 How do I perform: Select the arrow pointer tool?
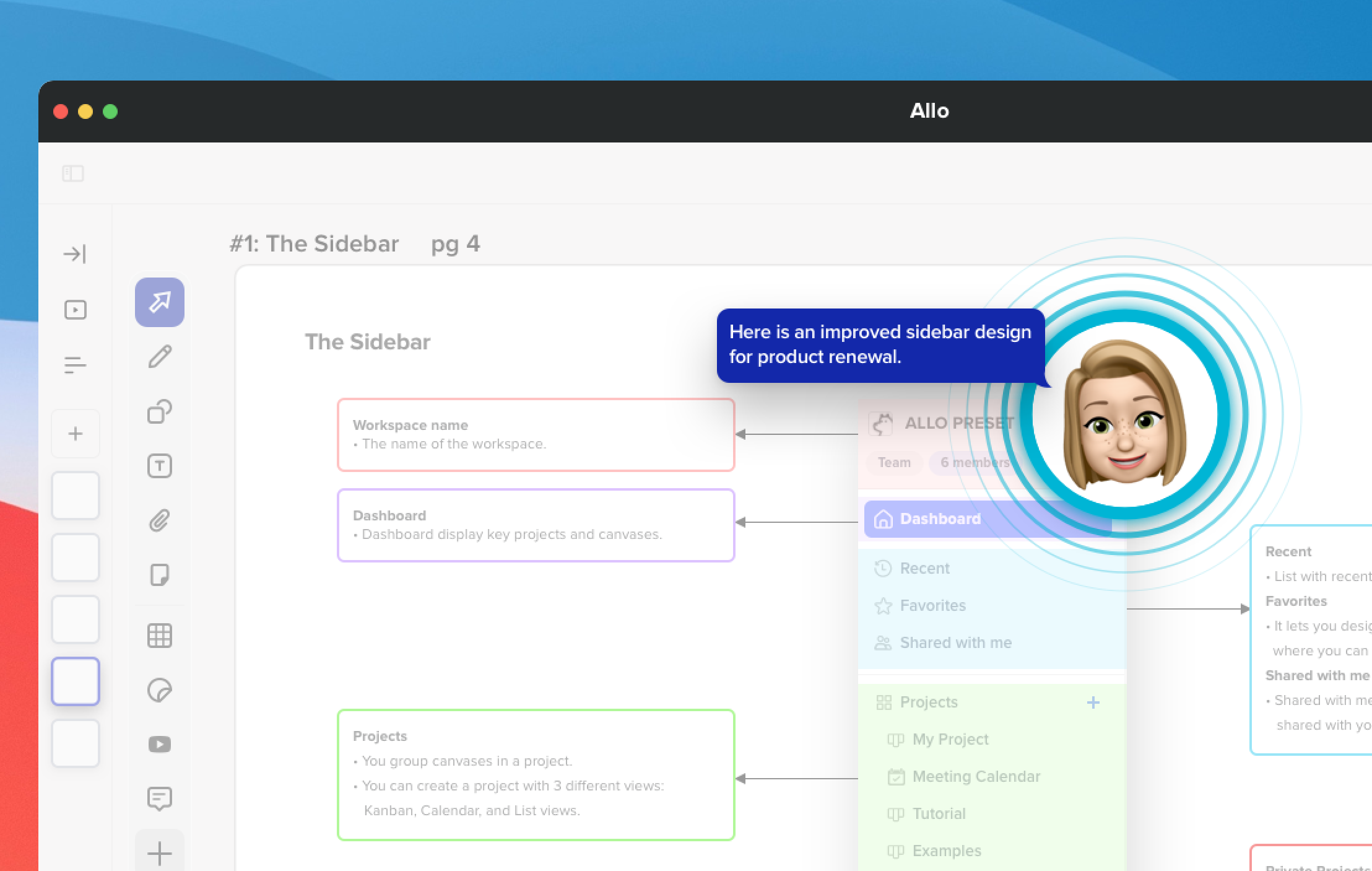pos(160,302)
